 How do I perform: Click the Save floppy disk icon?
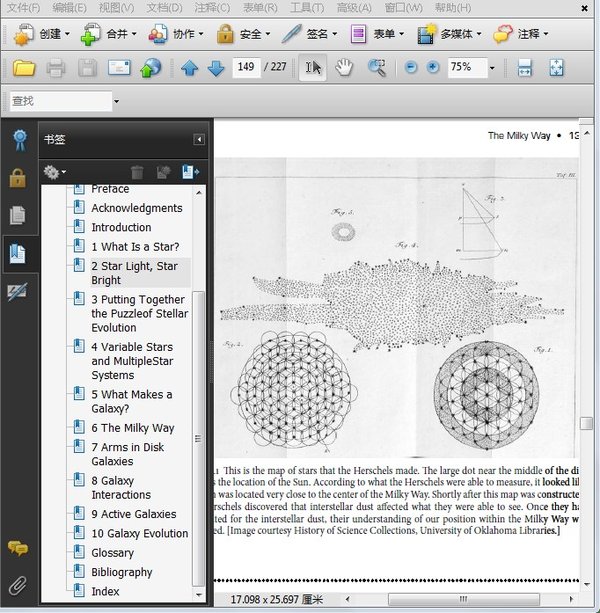coord(88,68)
